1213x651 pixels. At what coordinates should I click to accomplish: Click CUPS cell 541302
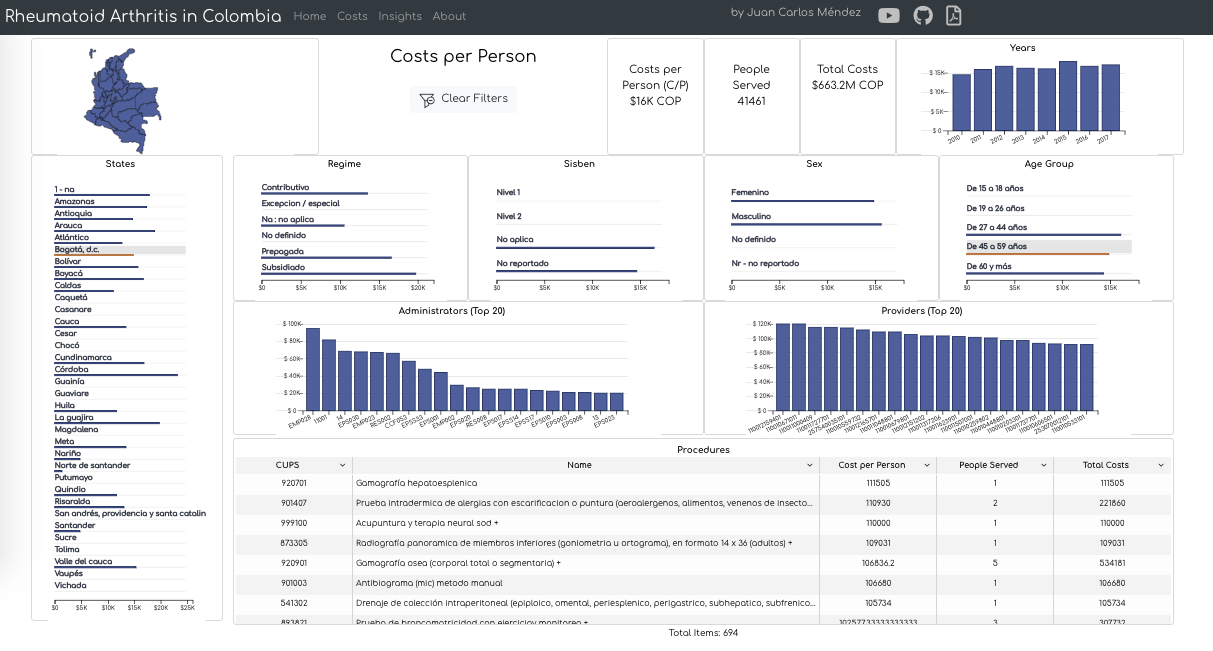coord(294,603)
